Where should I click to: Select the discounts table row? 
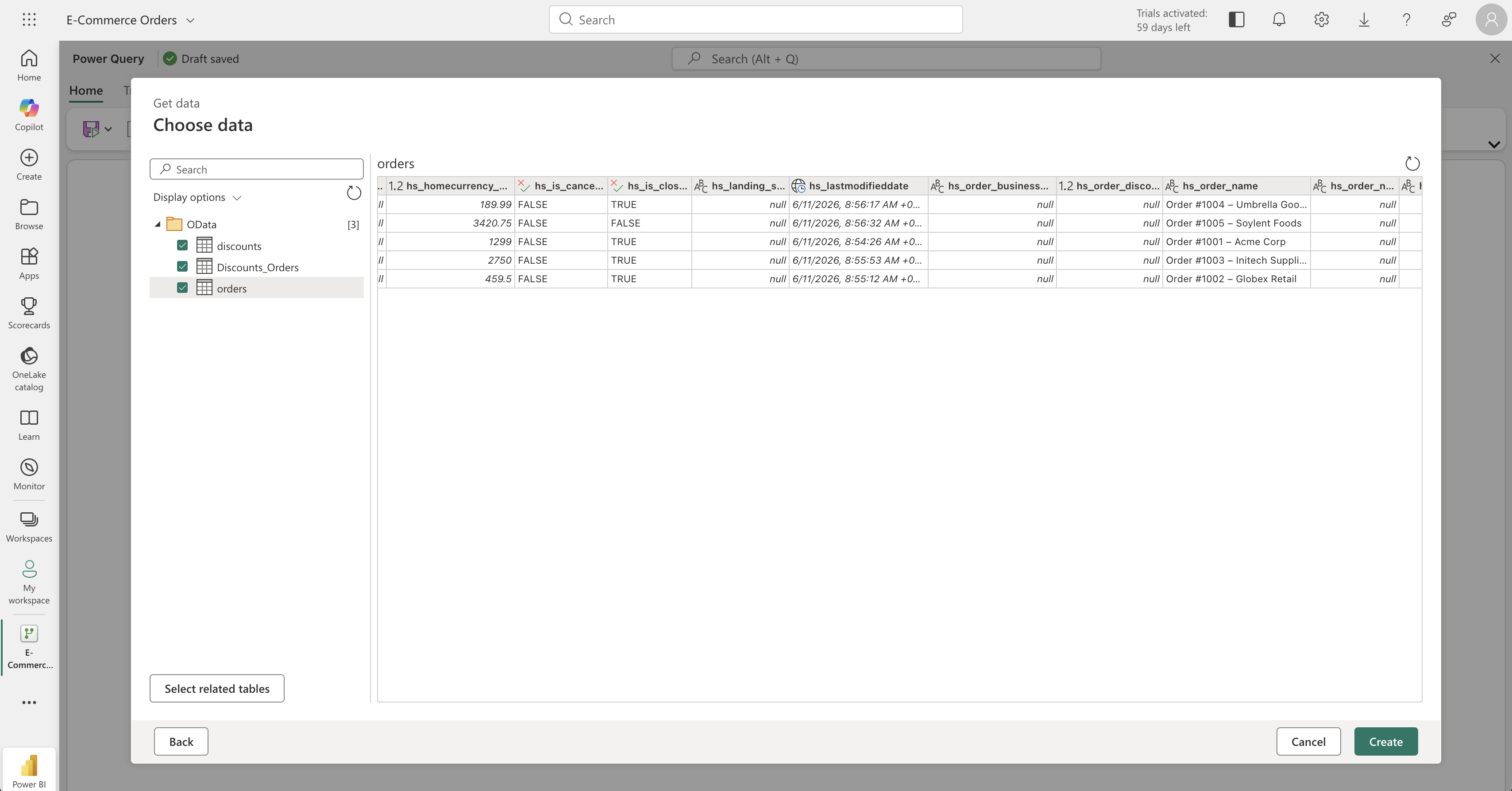(257, 245)
